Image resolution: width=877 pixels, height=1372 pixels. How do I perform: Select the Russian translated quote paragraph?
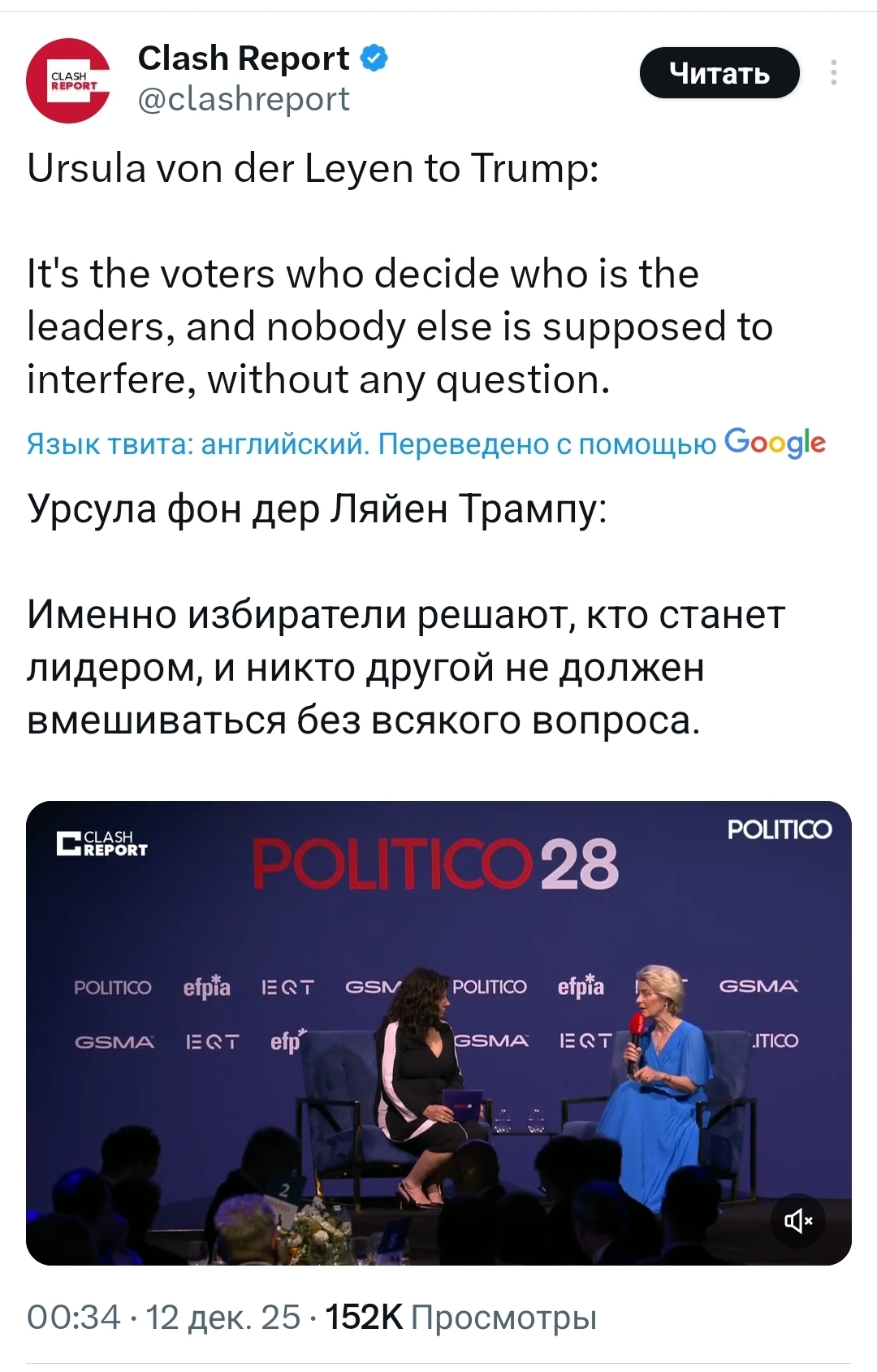click(x=406, y=667)
